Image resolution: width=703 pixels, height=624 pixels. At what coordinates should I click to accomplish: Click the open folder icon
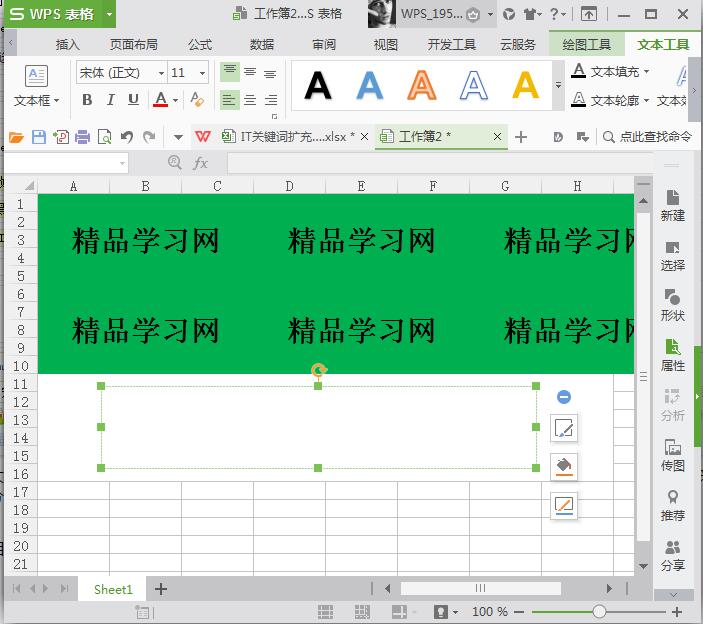tap(16, 137)
